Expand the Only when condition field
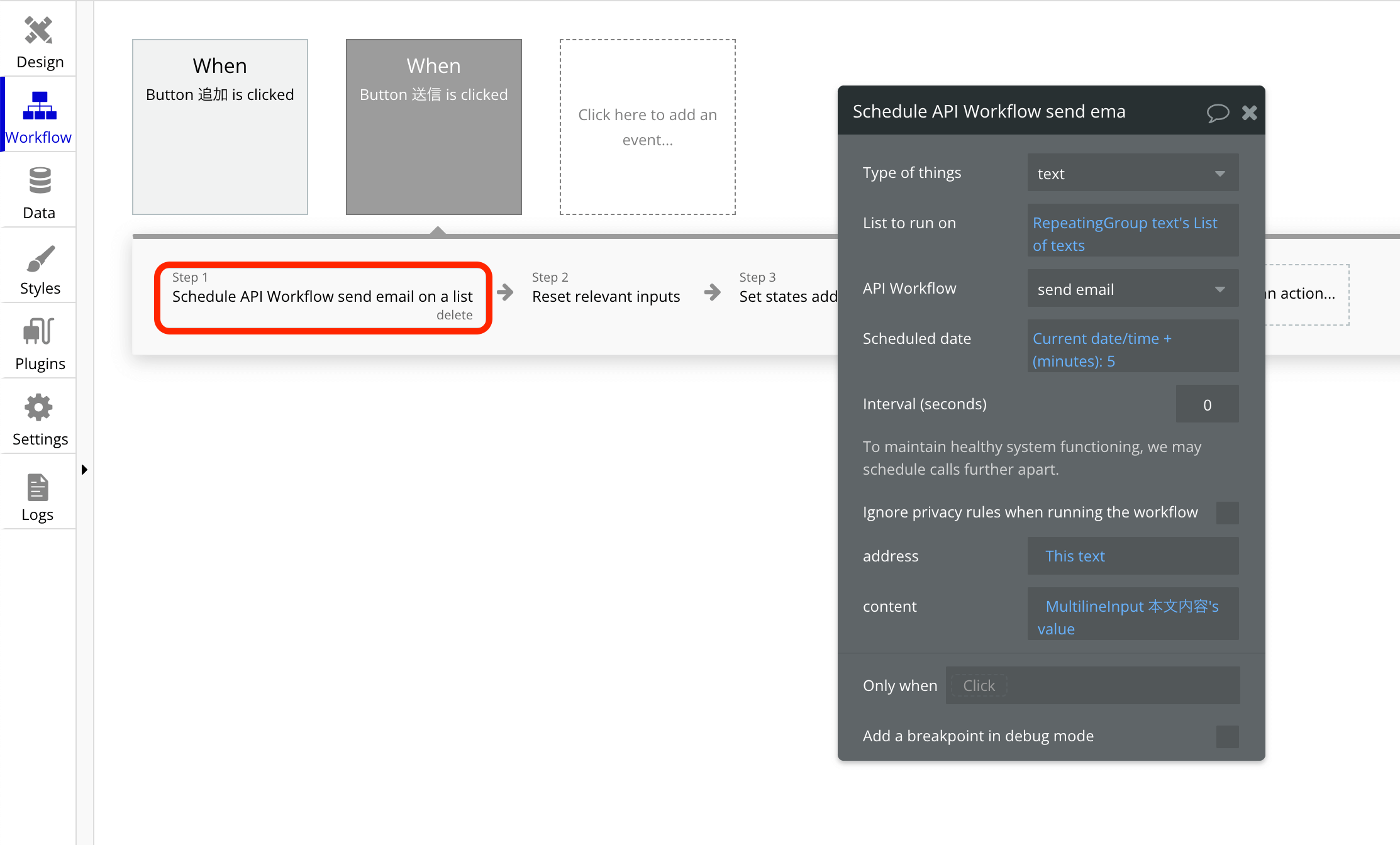Image resolution: width=1400 pixels, height=845 pixels. pyautogui.click(x=1092, y=685)
